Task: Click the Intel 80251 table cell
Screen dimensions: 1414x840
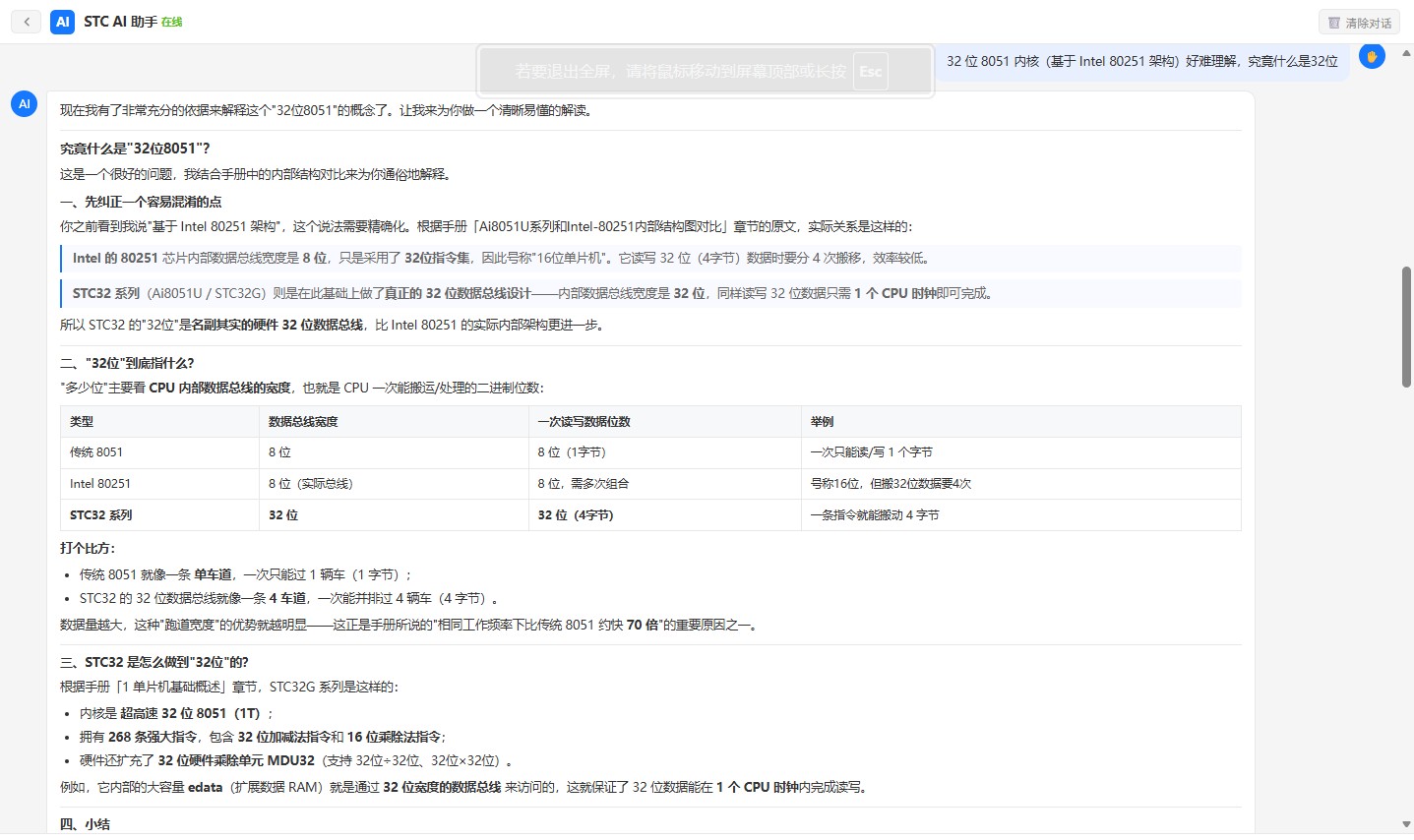Action: click(159, 484)
